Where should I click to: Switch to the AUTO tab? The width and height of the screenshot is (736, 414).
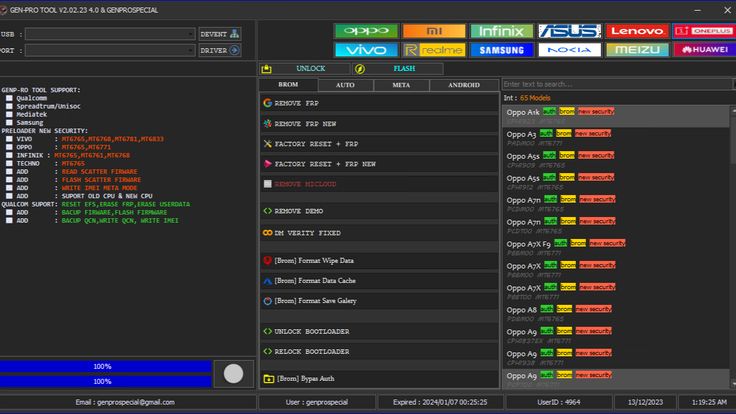pyautogui.click(x=345, y=85)
